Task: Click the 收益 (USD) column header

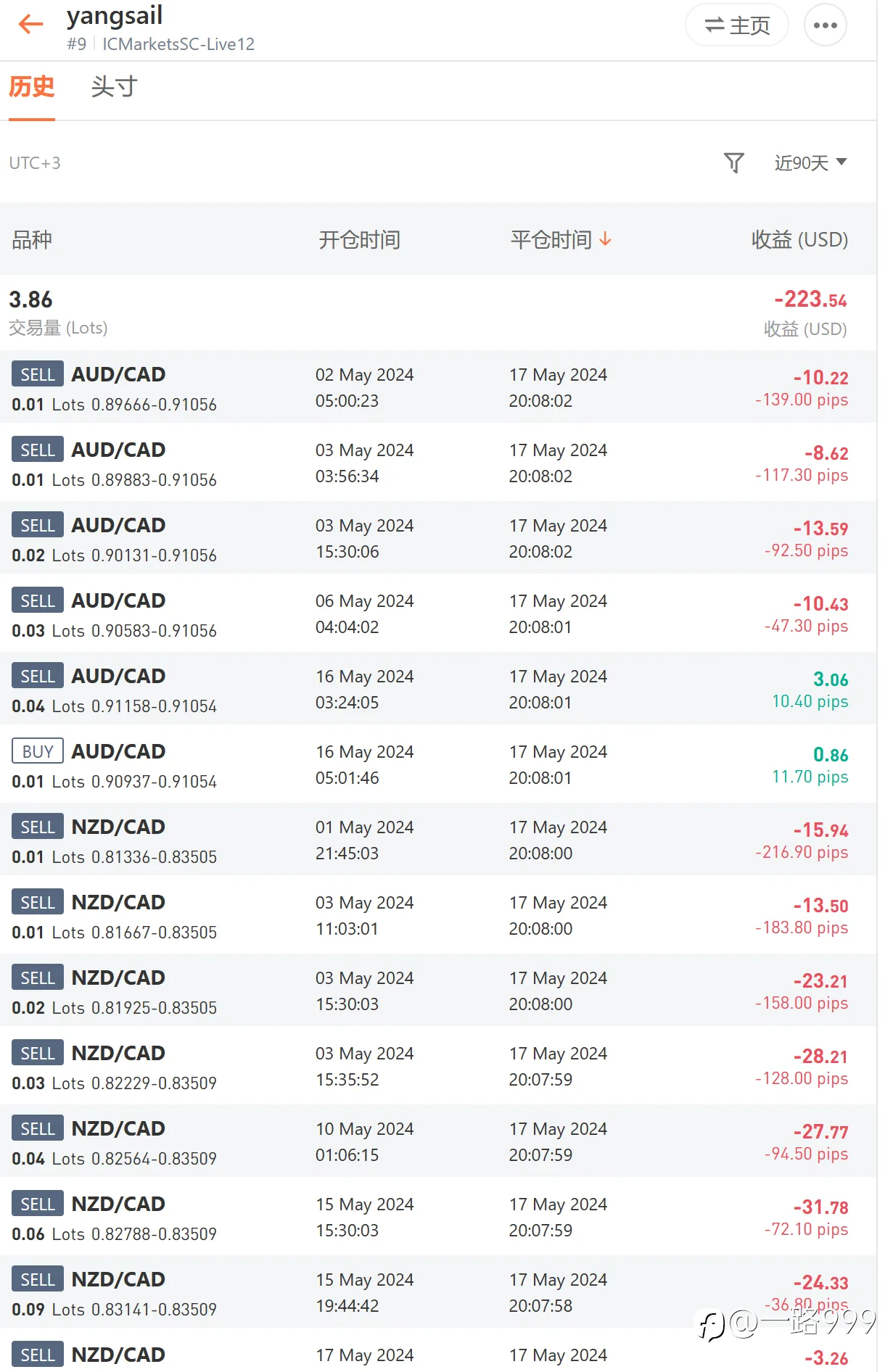Action: click(x=799, y=239)
